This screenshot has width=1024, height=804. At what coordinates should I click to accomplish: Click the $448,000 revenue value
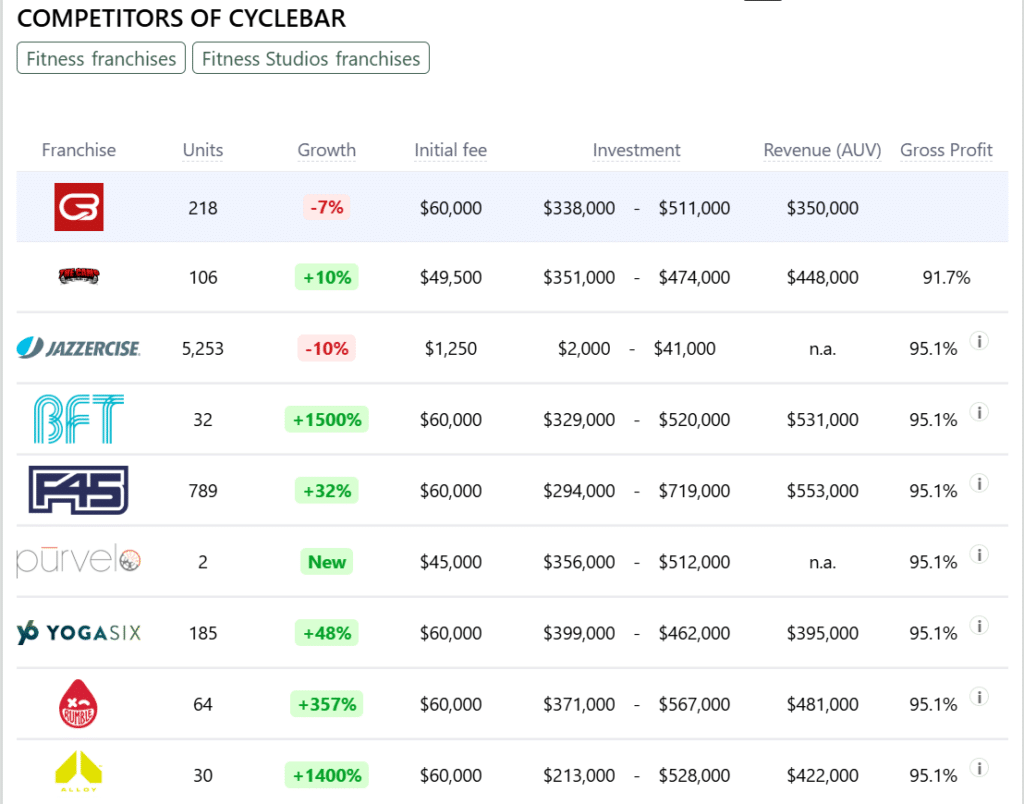coord(822,277)
